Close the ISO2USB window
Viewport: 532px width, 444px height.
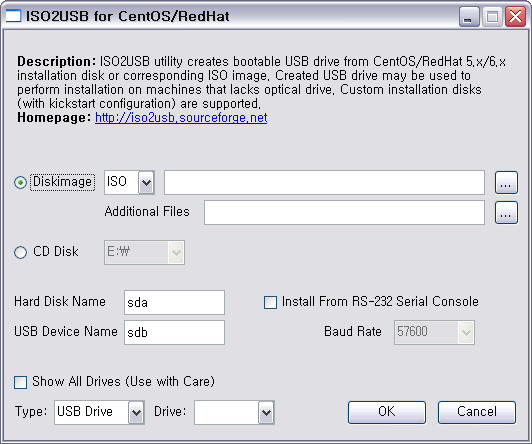(x=515, y=16)
